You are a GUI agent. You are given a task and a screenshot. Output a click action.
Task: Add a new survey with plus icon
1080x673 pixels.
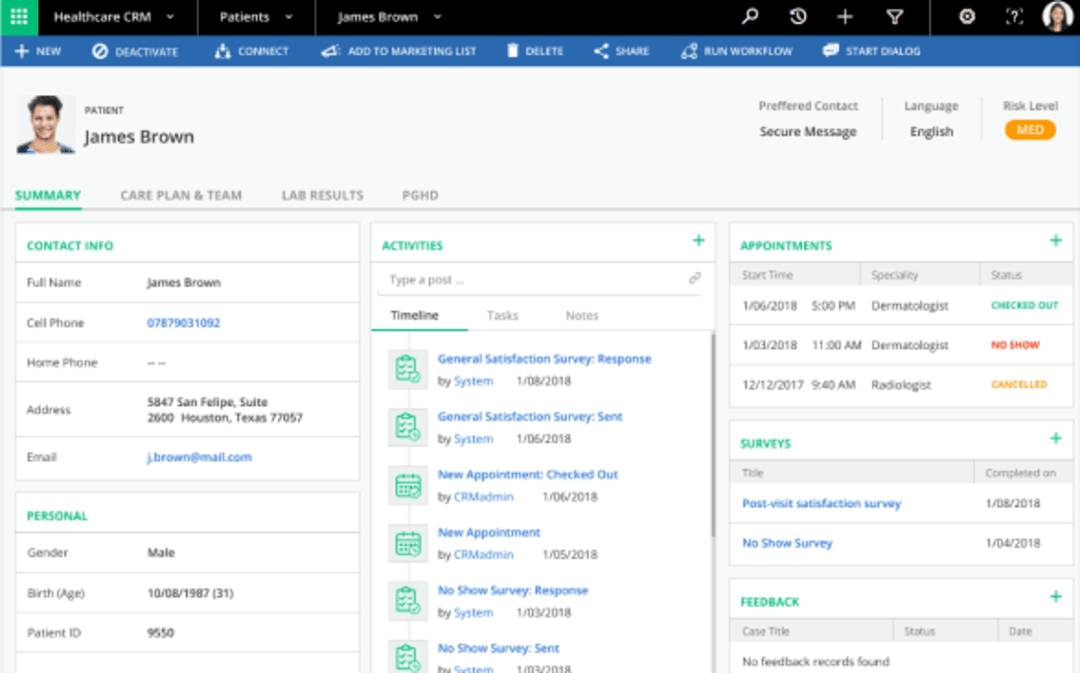click(1055, 439)
